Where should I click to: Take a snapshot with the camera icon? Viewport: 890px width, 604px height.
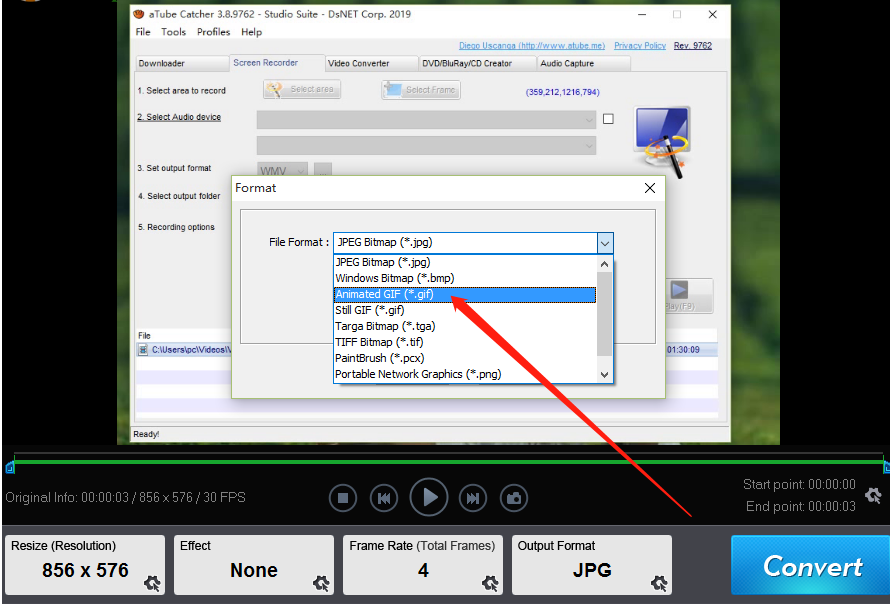514,497
